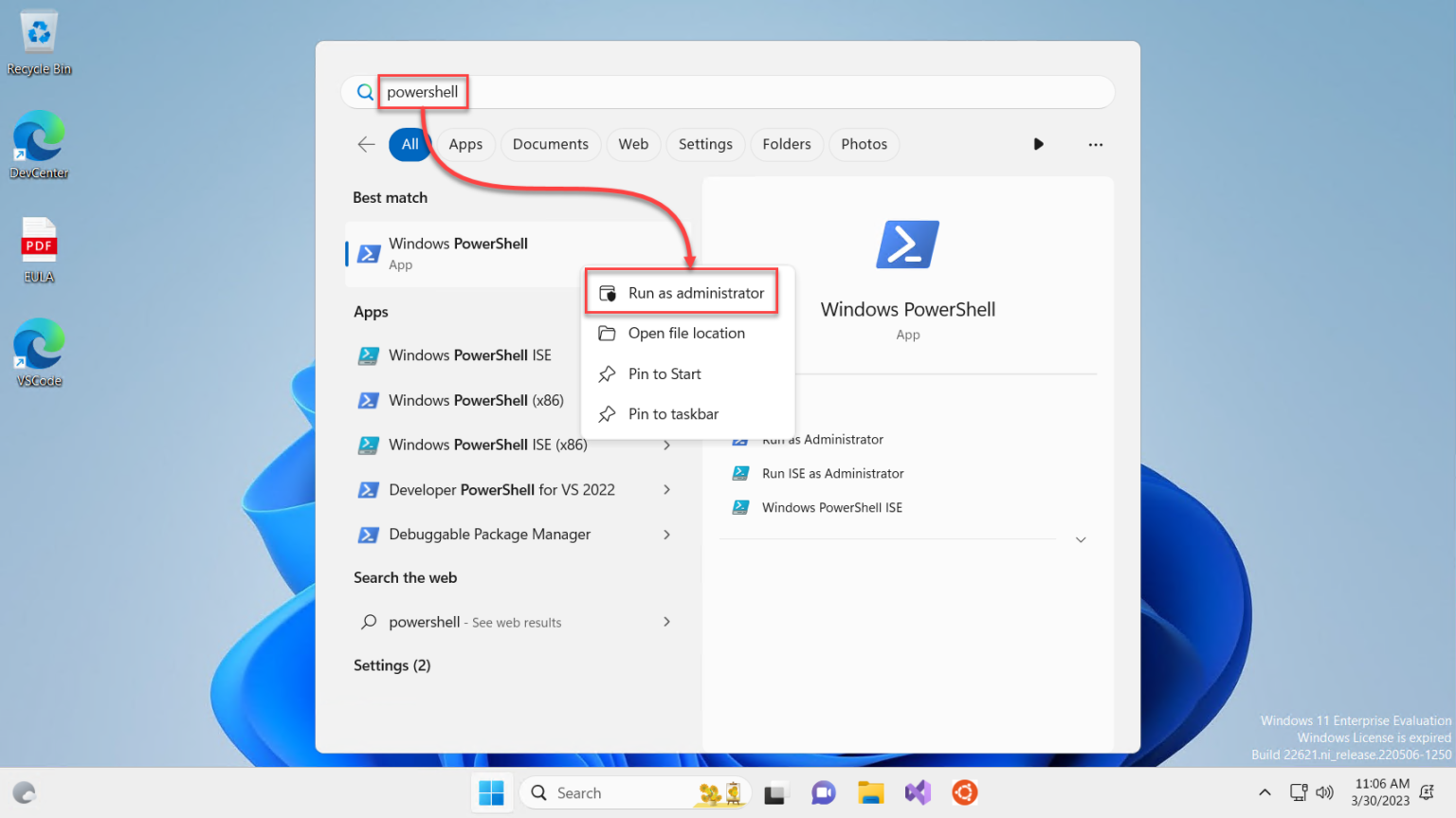Open Windows PowerShell (x86)
The width and height of the screenshot is (1456, 818).
tap(476, 400)
